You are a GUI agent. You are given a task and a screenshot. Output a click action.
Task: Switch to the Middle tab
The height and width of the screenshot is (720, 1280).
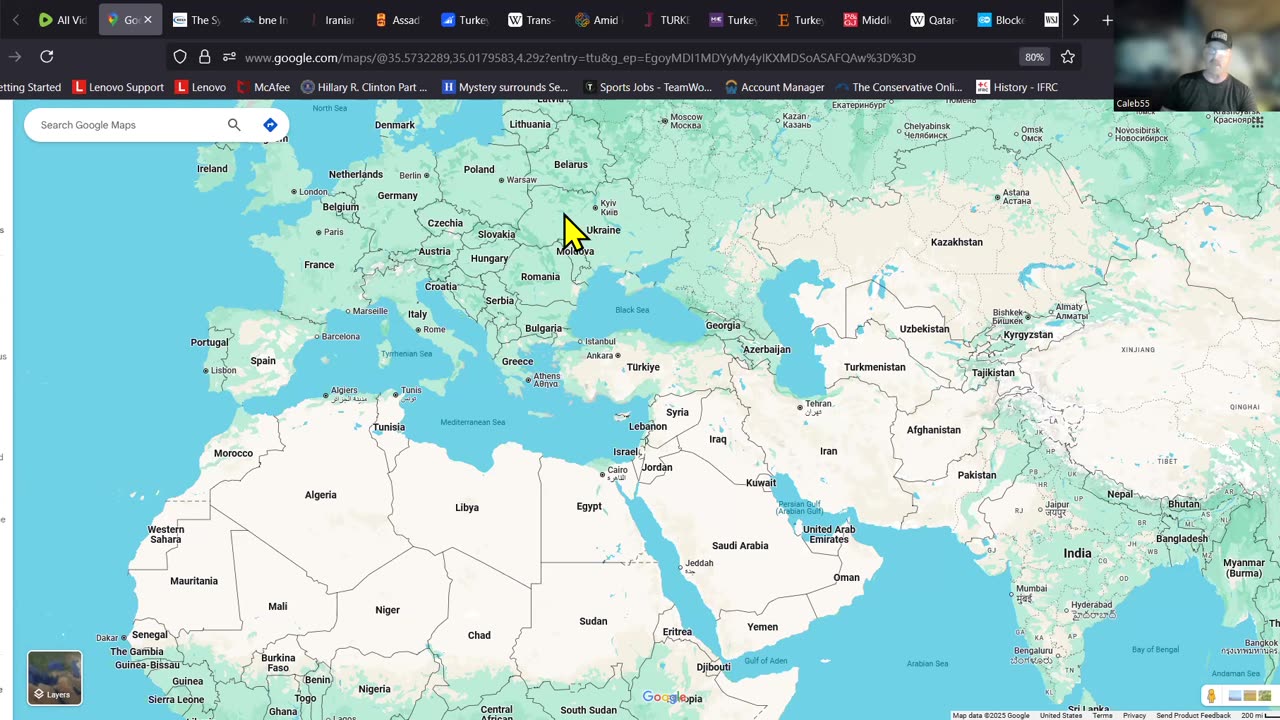tap(867, 20)
